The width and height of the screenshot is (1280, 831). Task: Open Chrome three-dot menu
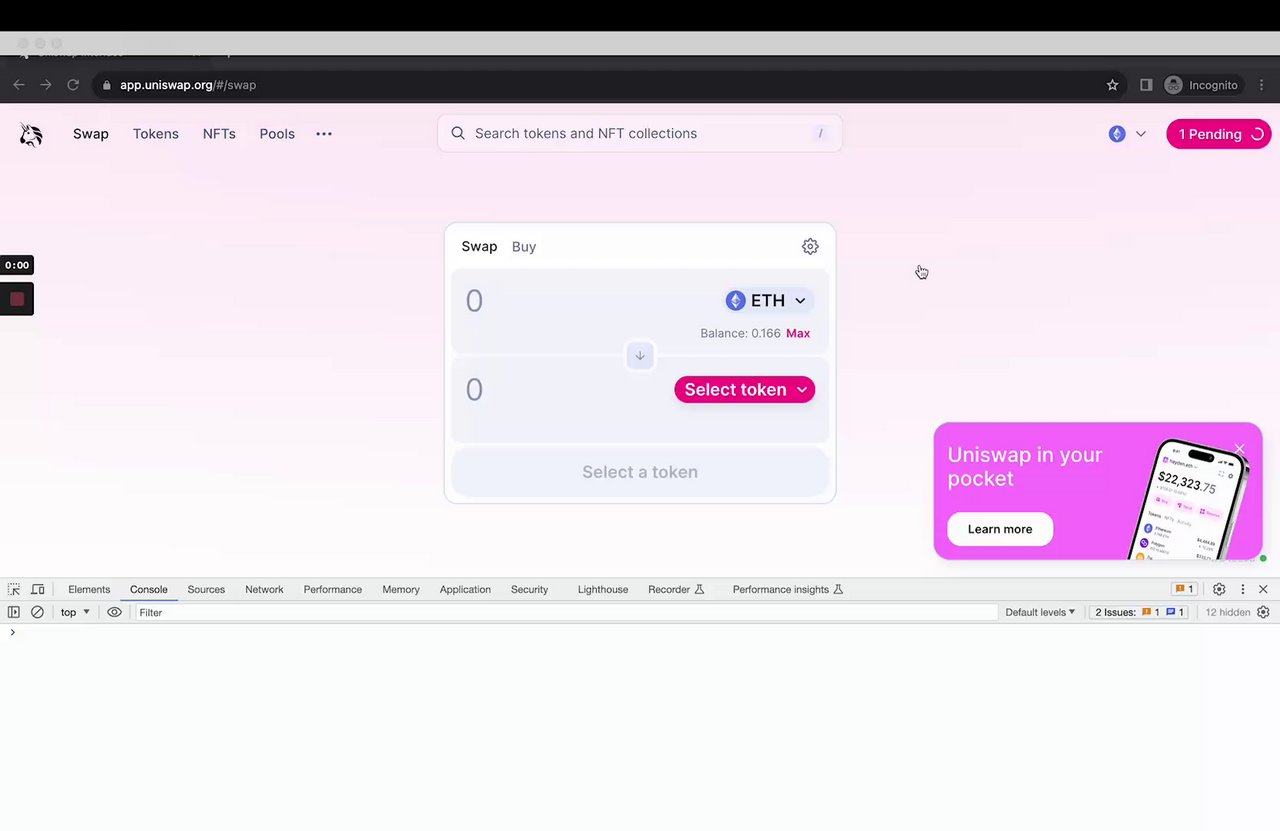click(x=1264, y=85)
